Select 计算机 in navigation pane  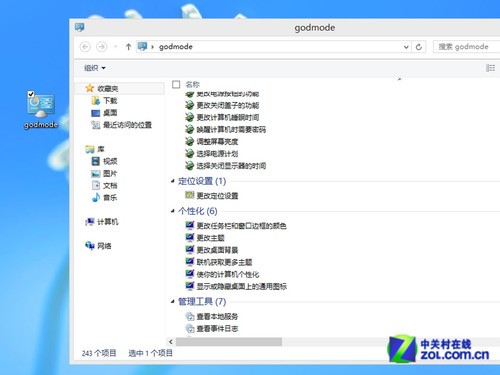click(x=108, y=222)
